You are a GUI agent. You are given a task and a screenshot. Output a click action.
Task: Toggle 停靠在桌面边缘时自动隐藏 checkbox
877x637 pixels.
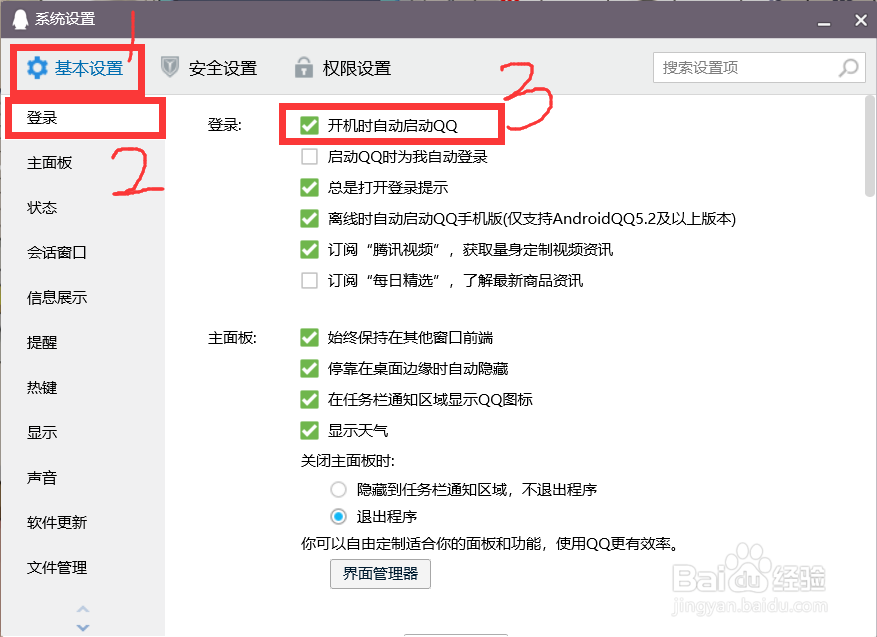pyautogui.click(x=309, y=369)
